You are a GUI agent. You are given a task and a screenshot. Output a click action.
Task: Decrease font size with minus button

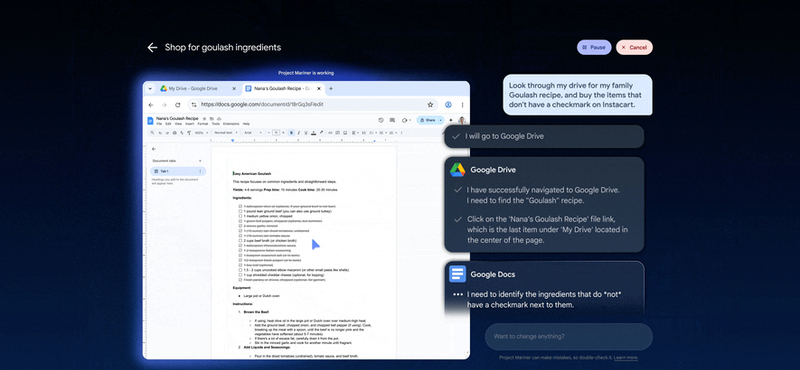click(268, 133)
